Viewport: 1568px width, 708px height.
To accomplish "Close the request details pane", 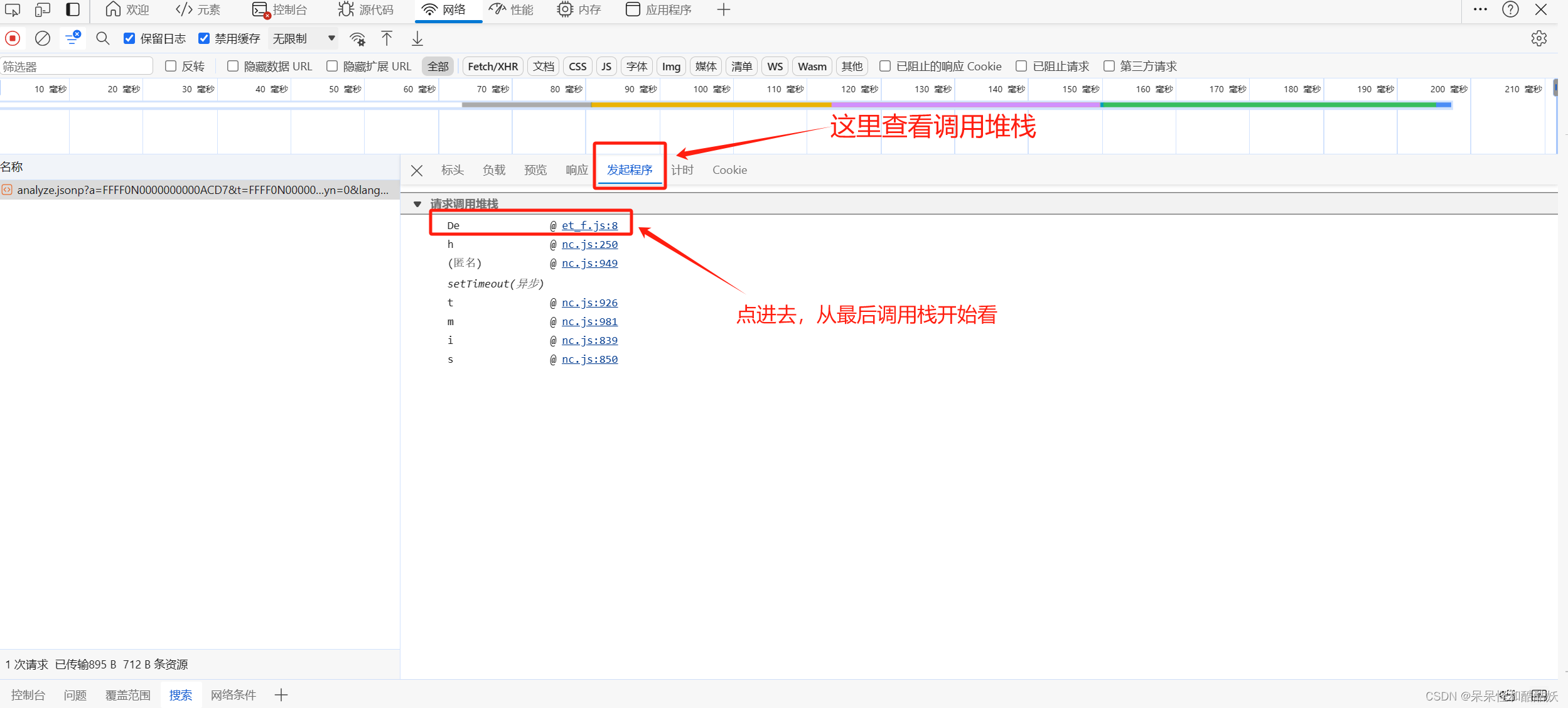I will coord(417,170).
